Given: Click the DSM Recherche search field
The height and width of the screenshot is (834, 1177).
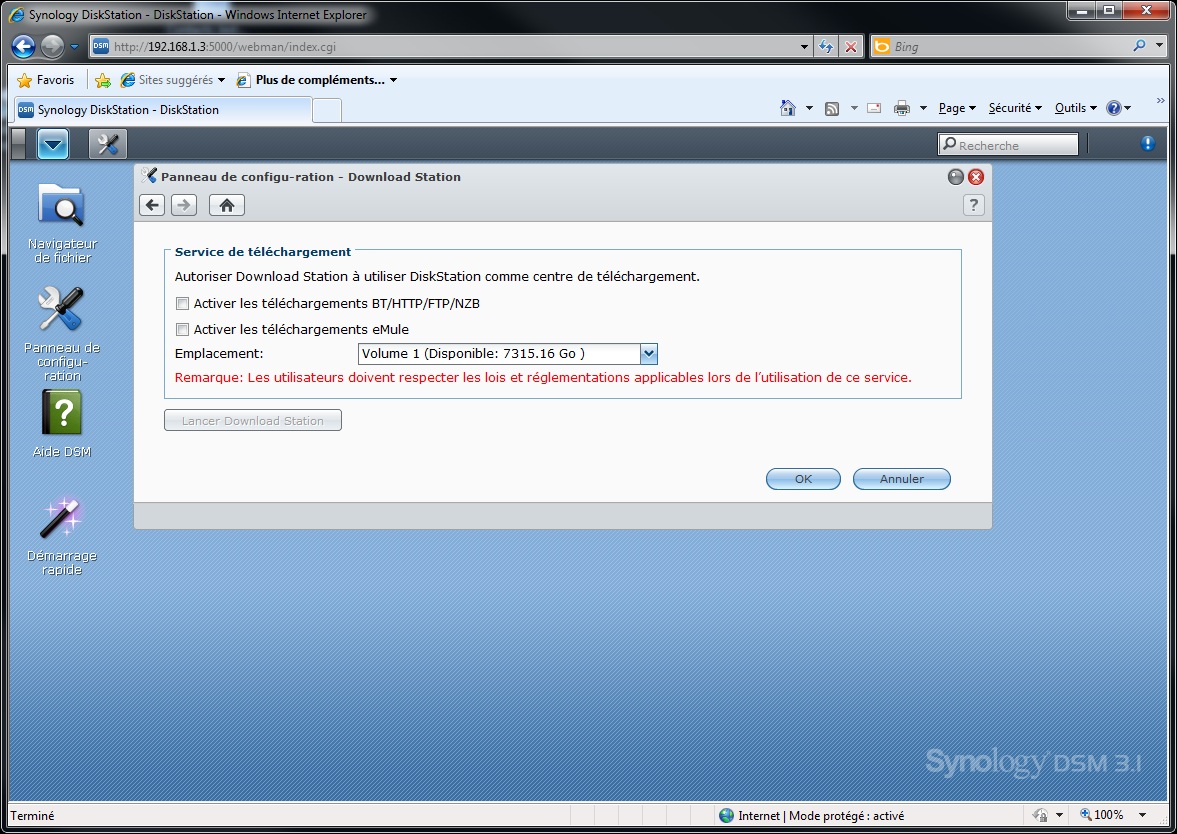Looking at the screenshot, I should 1007,145.
